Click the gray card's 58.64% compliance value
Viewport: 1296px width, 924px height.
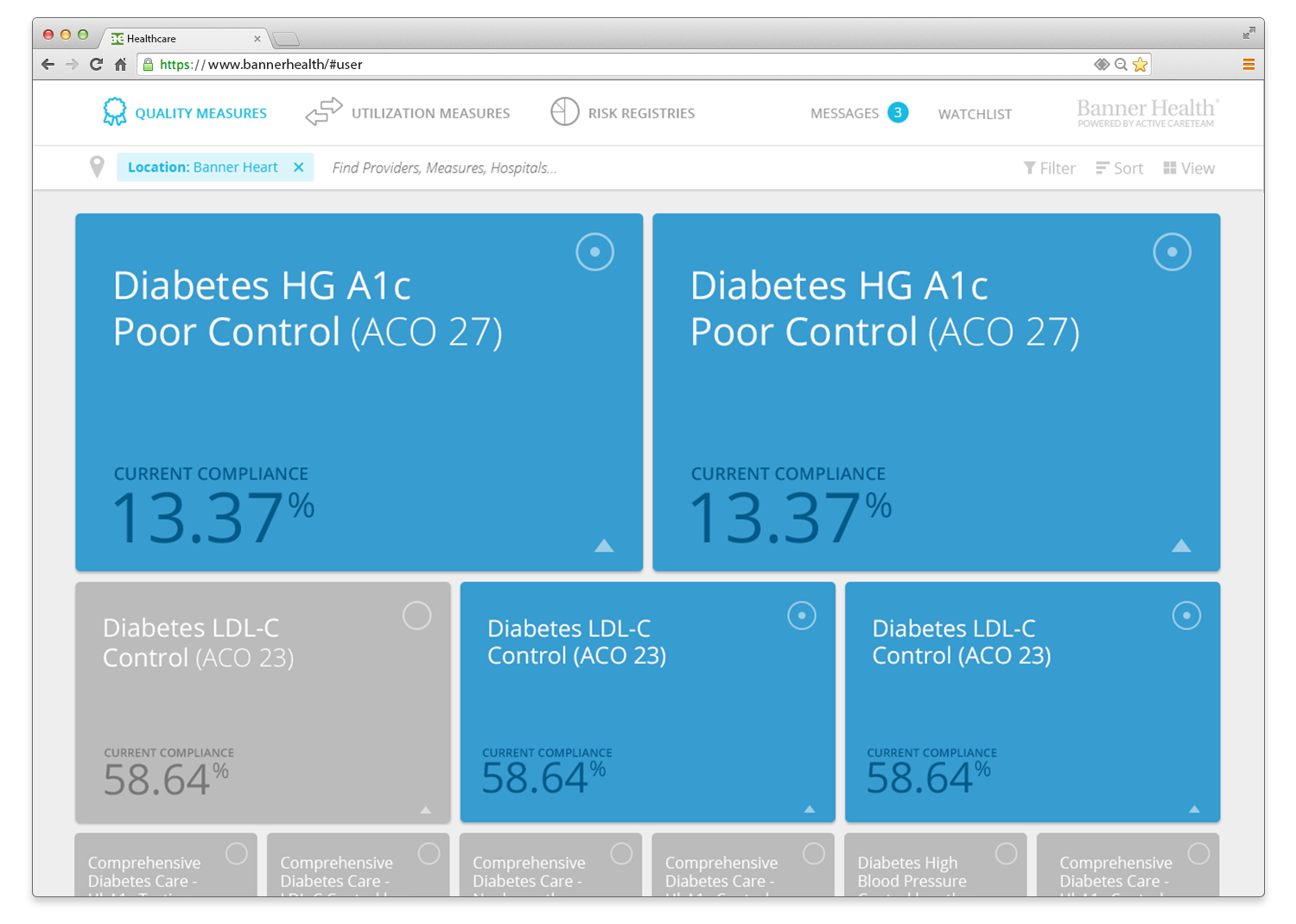tap(167, 779)
